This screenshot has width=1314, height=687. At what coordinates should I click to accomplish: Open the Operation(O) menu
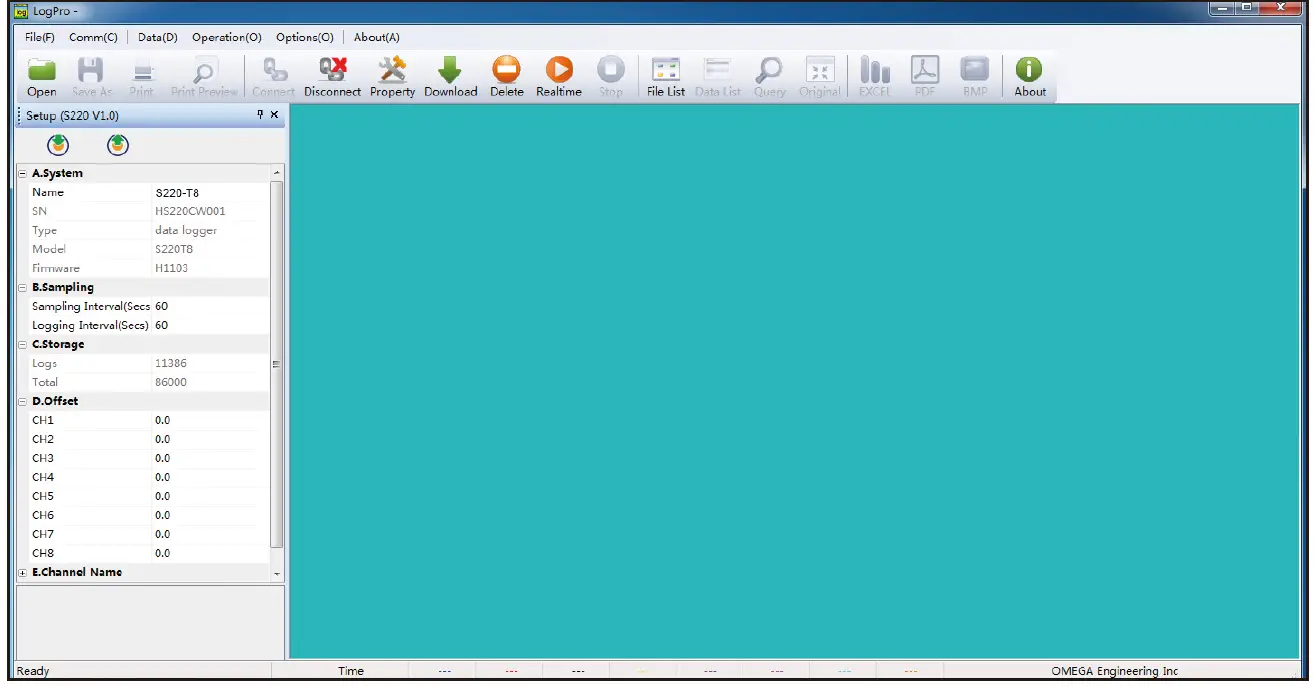[x=227, y=37]
